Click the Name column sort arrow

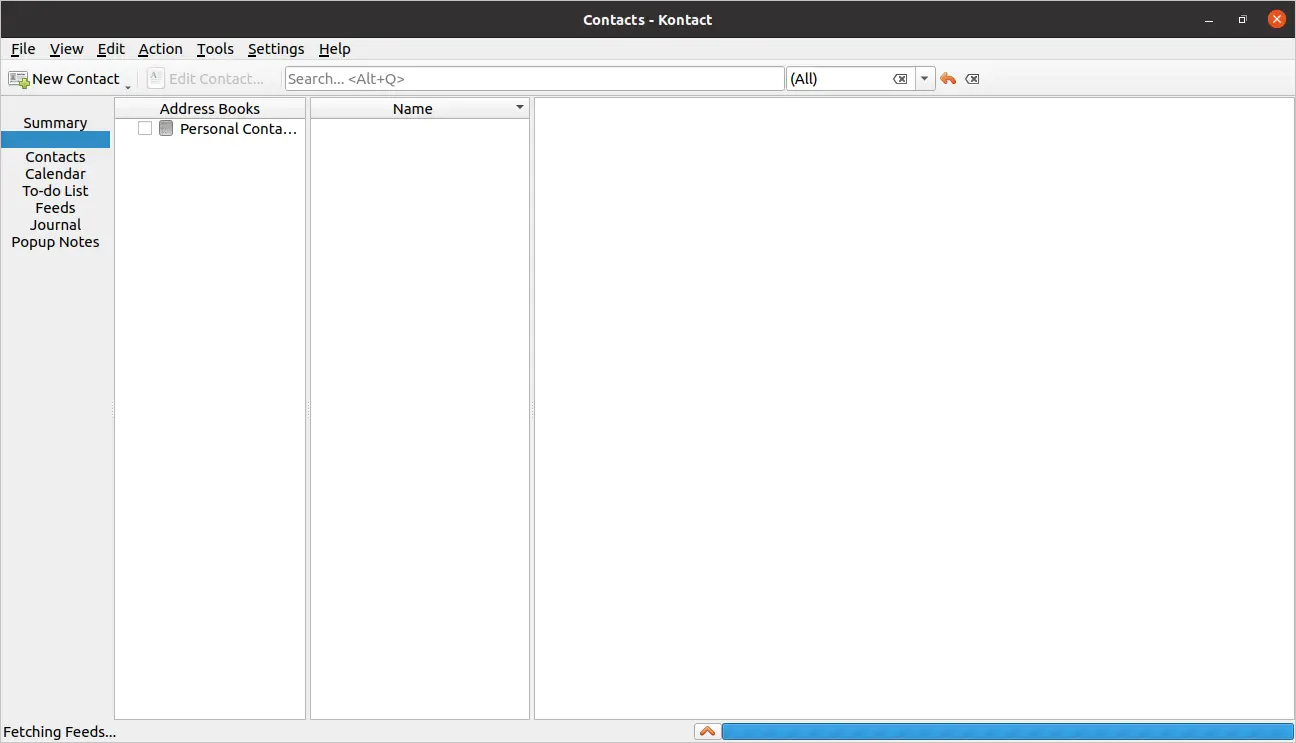(x=519, y=108)
